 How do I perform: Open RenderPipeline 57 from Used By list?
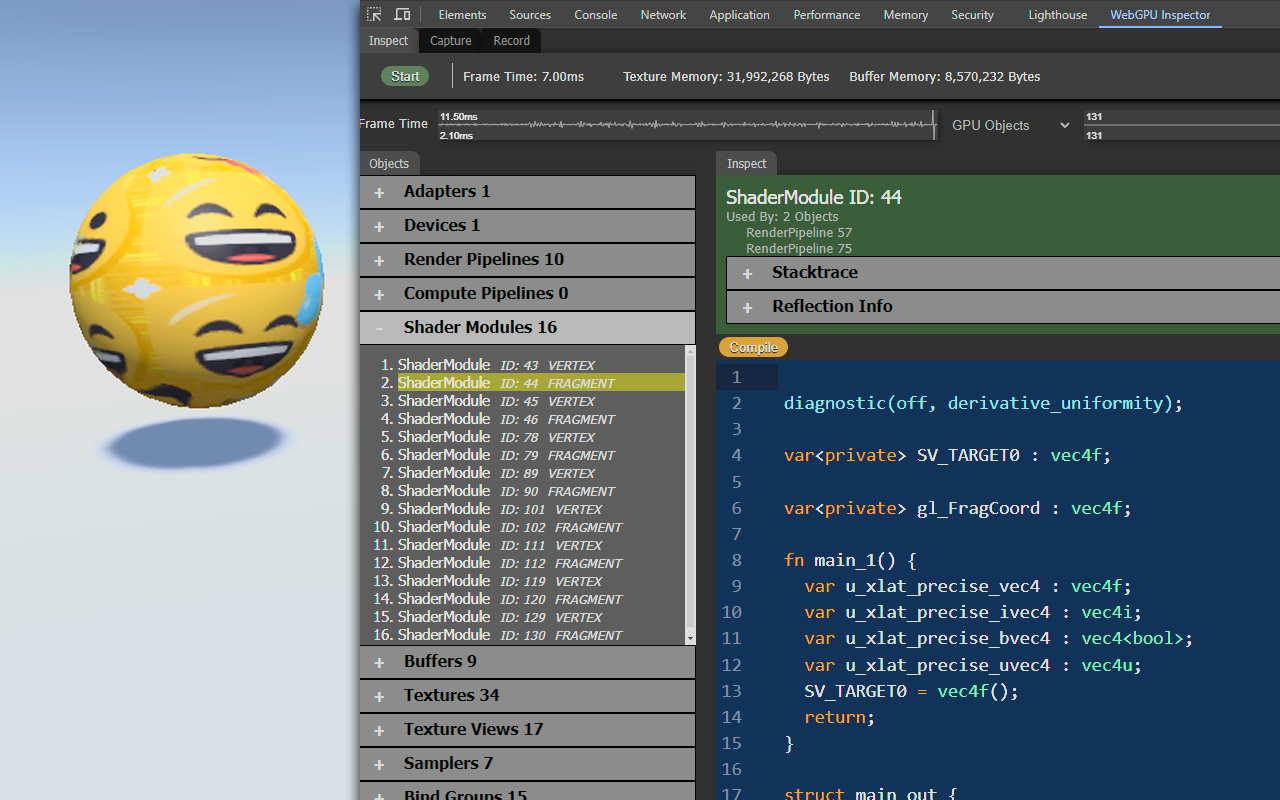click(x=798, y=232)
